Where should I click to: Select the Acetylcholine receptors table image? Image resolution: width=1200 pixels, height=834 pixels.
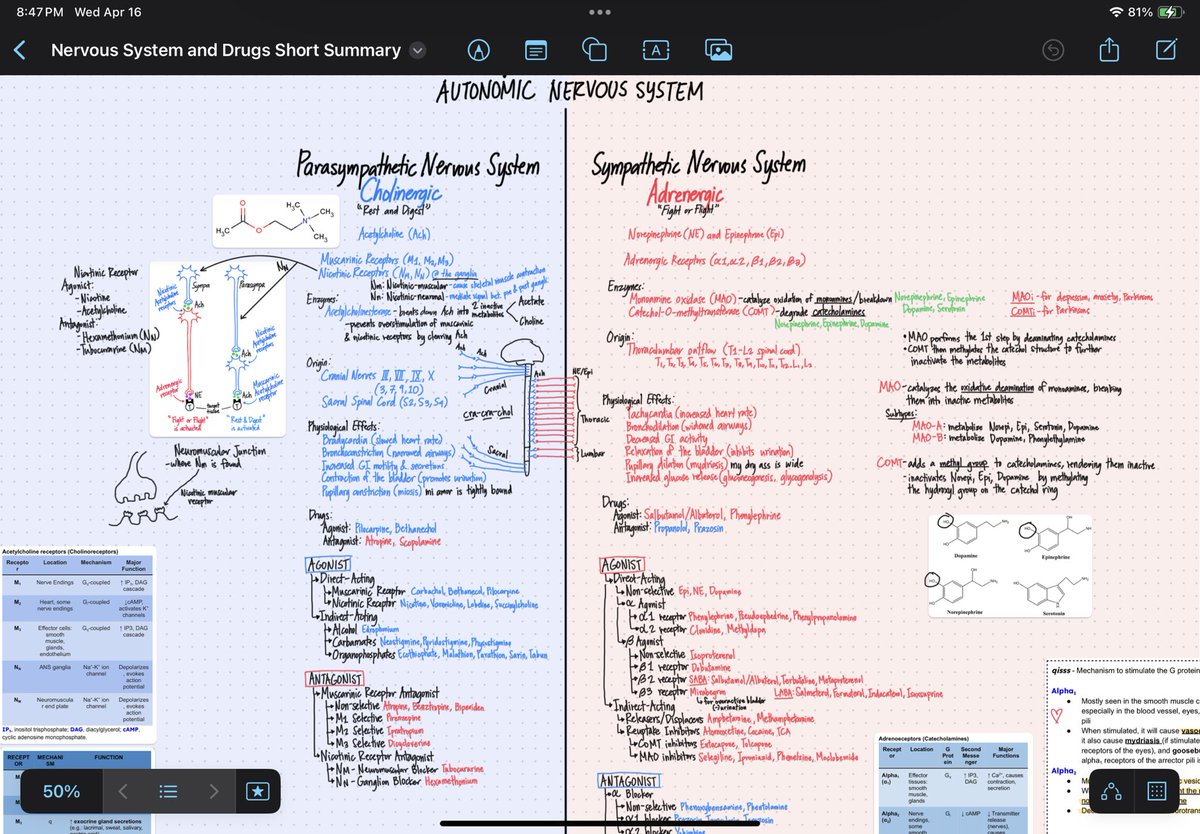77,645
